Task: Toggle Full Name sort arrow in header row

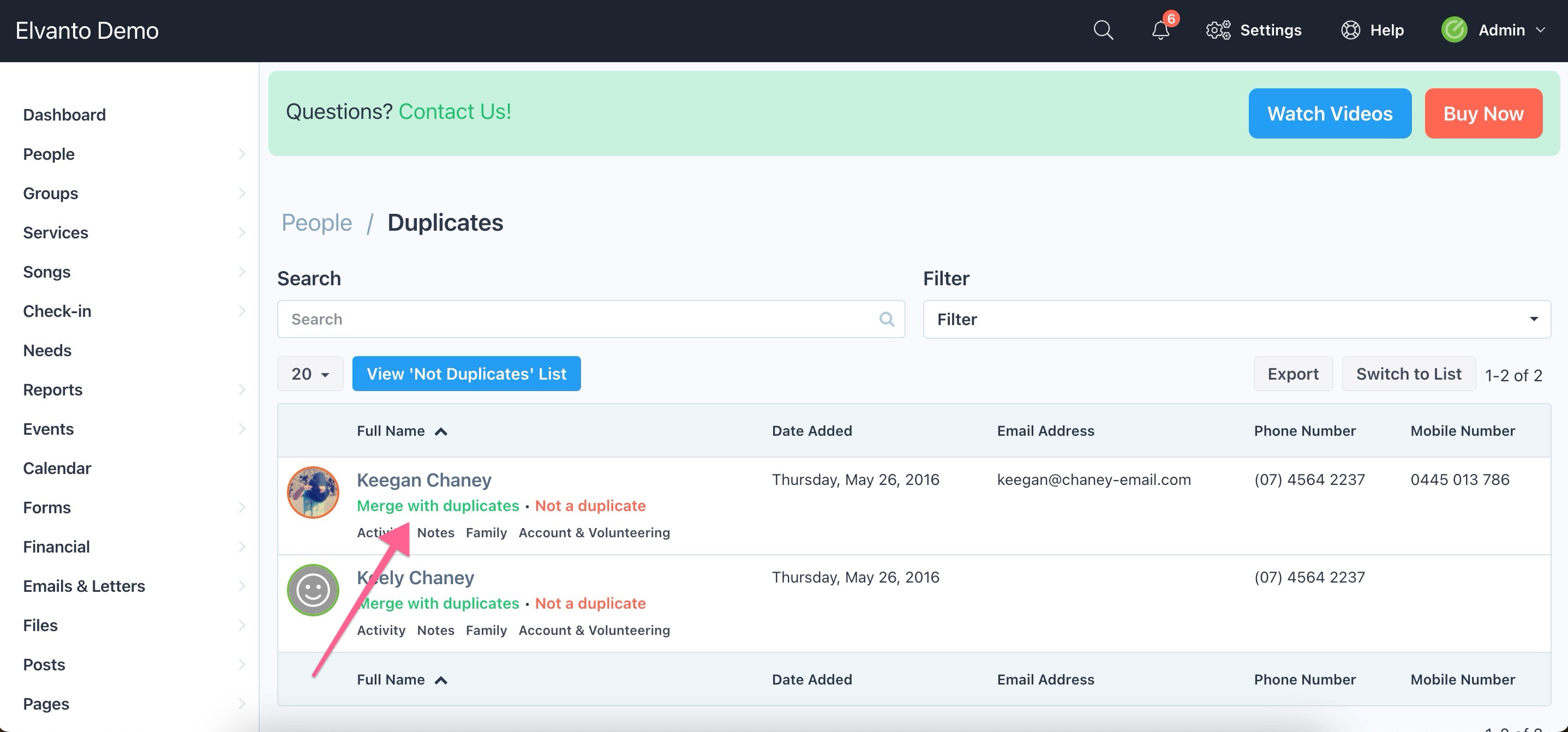Action: pos(441,431)
